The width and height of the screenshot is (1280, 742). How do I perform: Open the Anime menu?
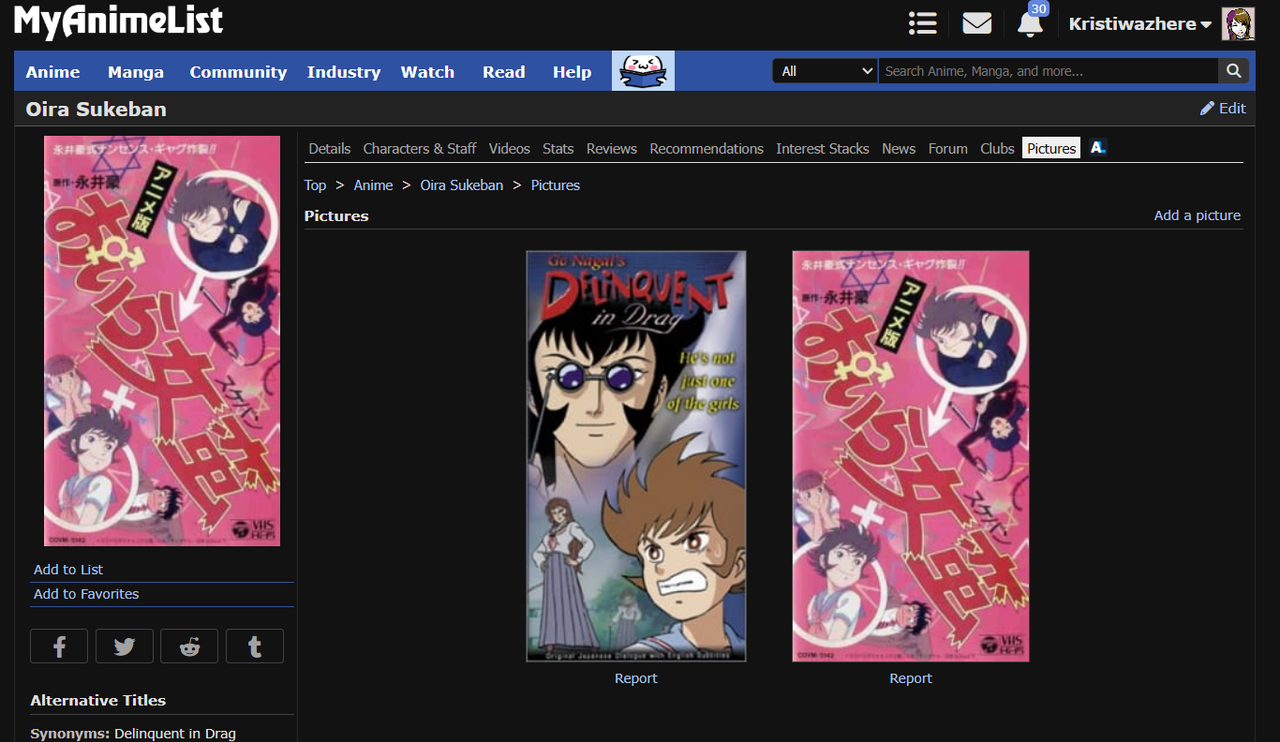53,72
